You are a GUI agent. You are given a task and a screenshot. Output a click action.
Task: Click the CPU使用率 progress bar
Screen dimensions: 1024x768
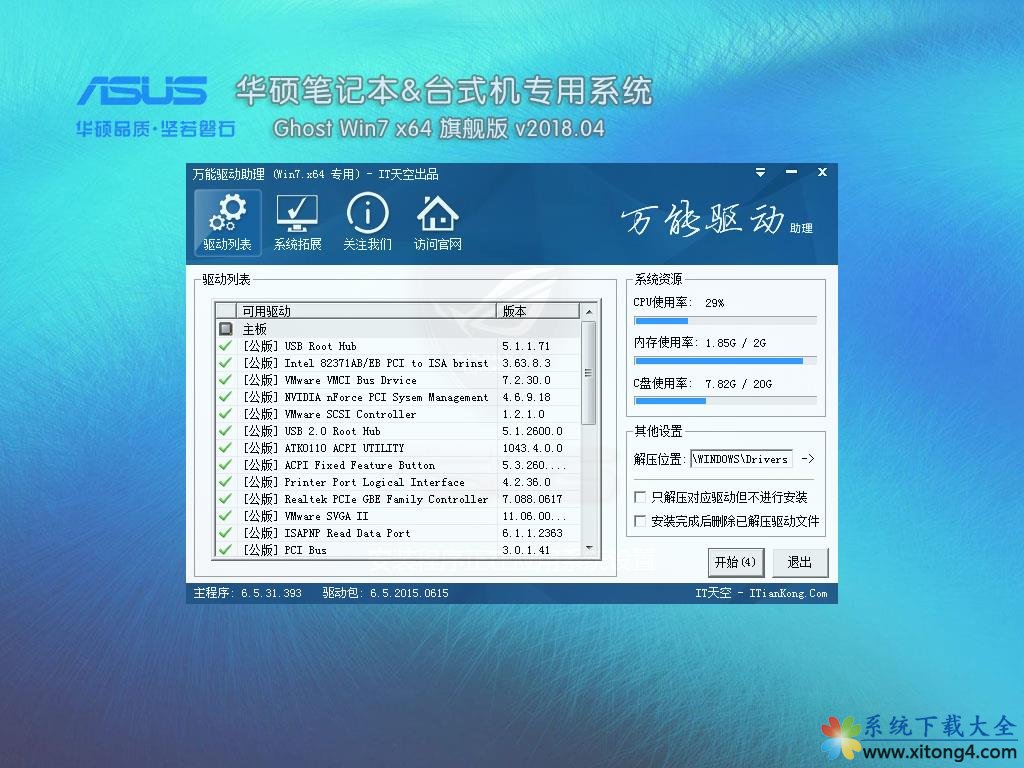click(725, 321)
